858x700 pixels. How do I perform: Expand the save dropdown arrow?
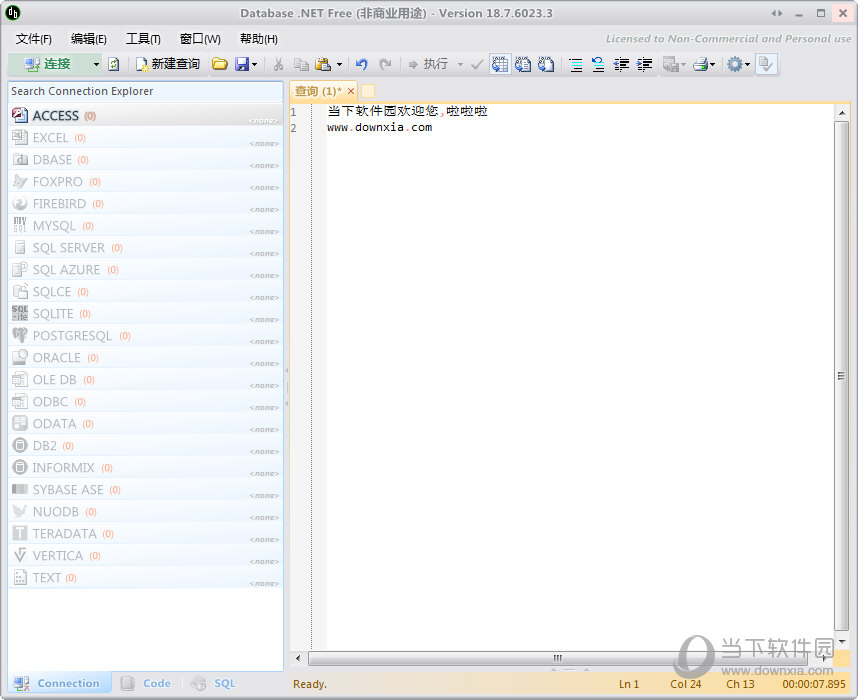(254, 65)
